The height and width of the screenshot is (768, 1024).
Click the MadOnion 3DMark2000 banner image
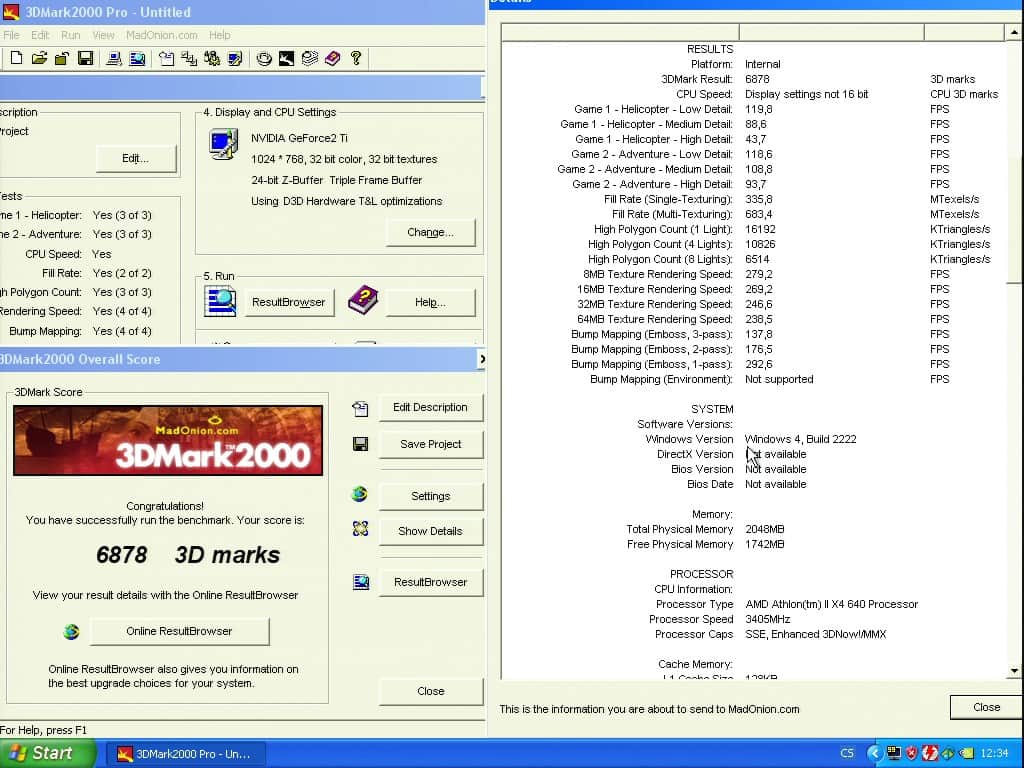click(x=168, y=440)
